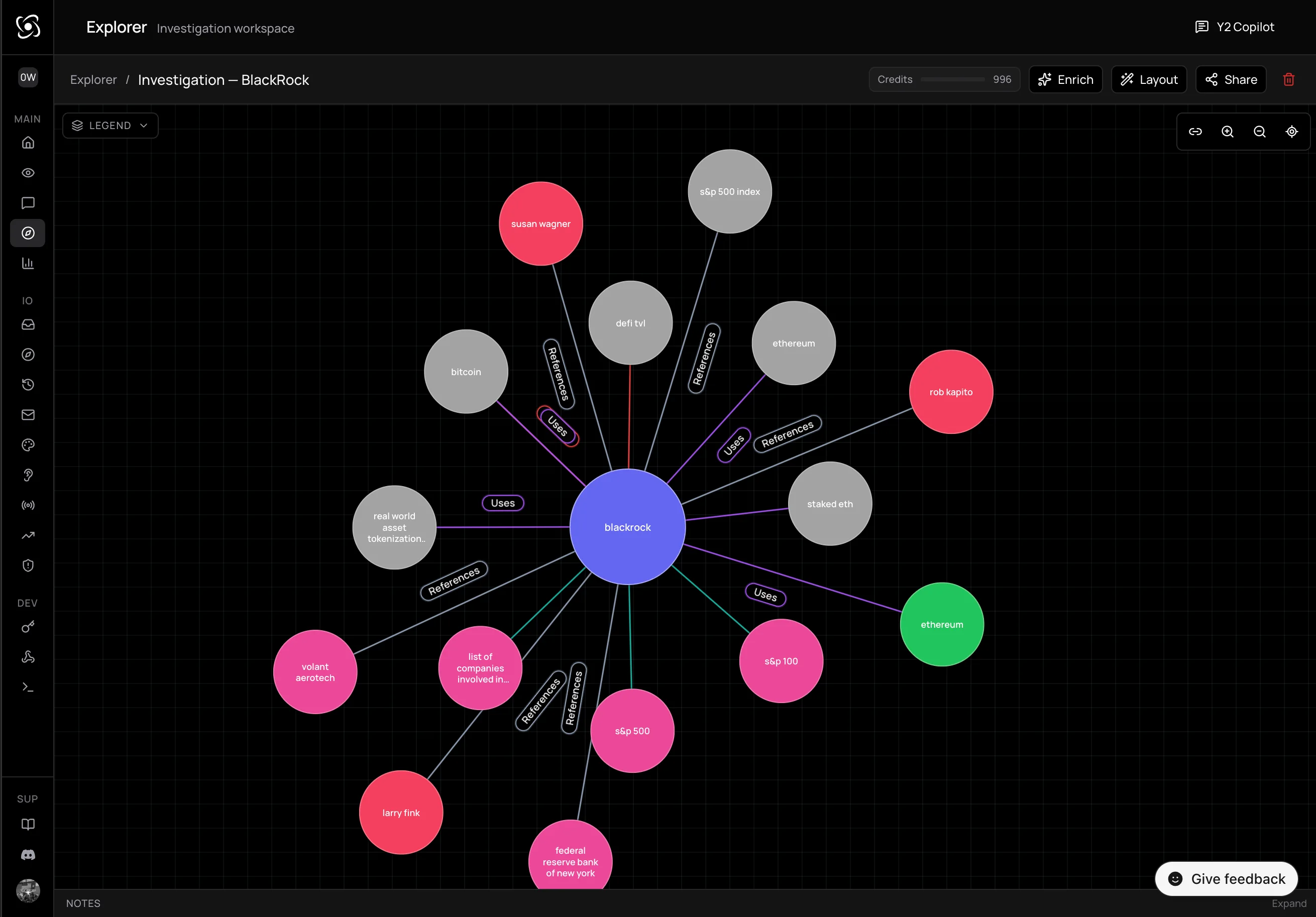Open the home icon in sidebar
The height and width of the screenshot is (917, 1316).
click(28, 143)
